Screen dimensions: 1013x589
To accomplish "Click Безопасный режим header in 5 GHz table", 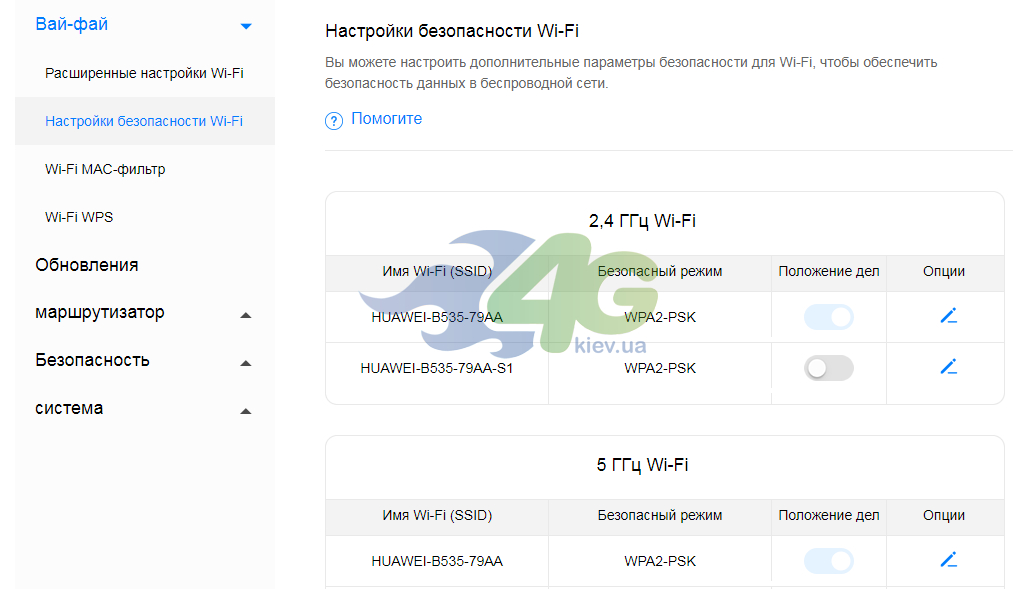I will [660, 515].
